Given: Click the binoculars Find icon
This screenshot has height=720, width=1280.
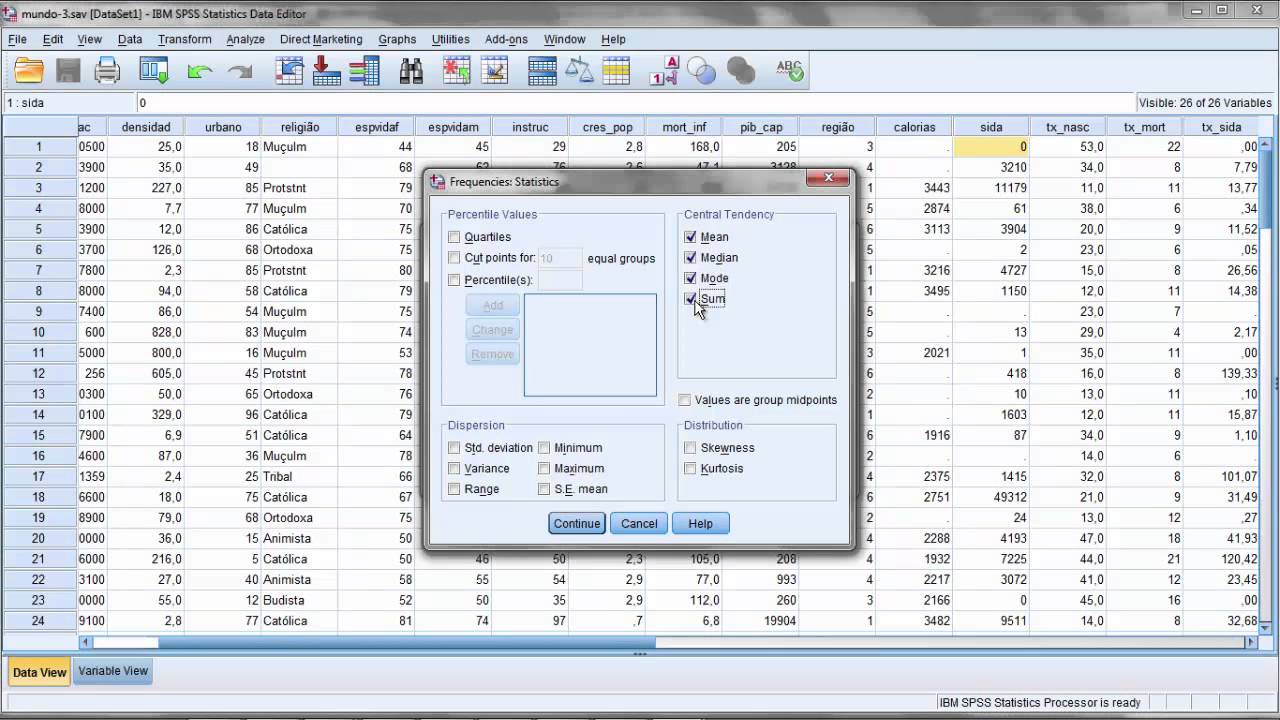Looking at the screenshot, I should [x=411, y=71].
